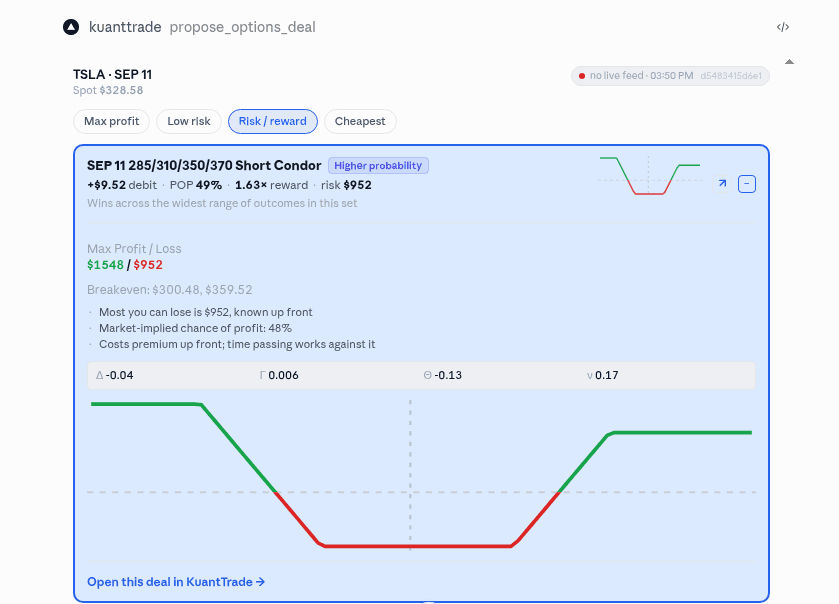Click the mini payoff chart thumbnail
Screen dimensions: 839x604
tap(650, 175)
